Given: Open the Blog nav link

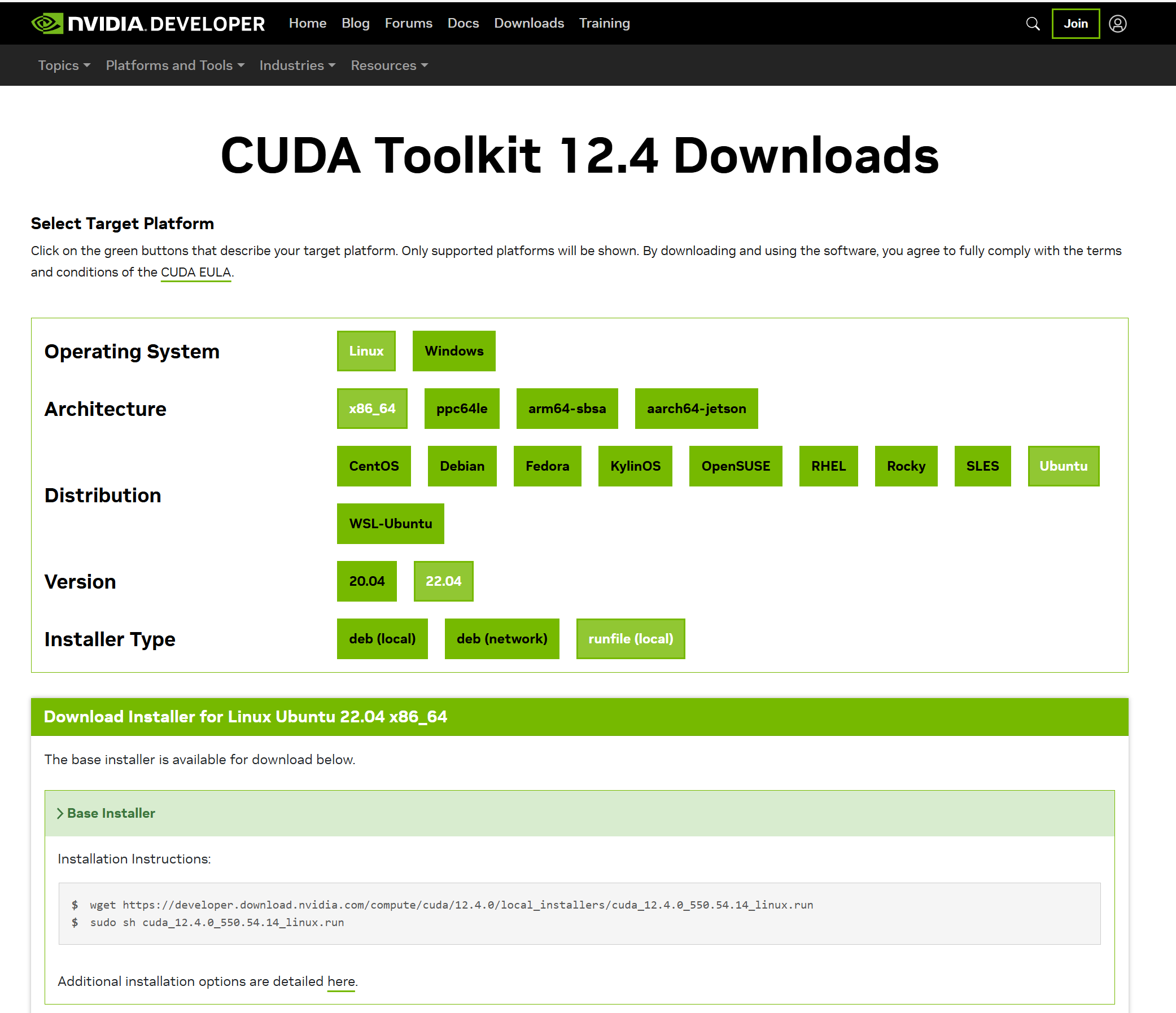Looking at the screenshot, I should click(x=355, y=23).
